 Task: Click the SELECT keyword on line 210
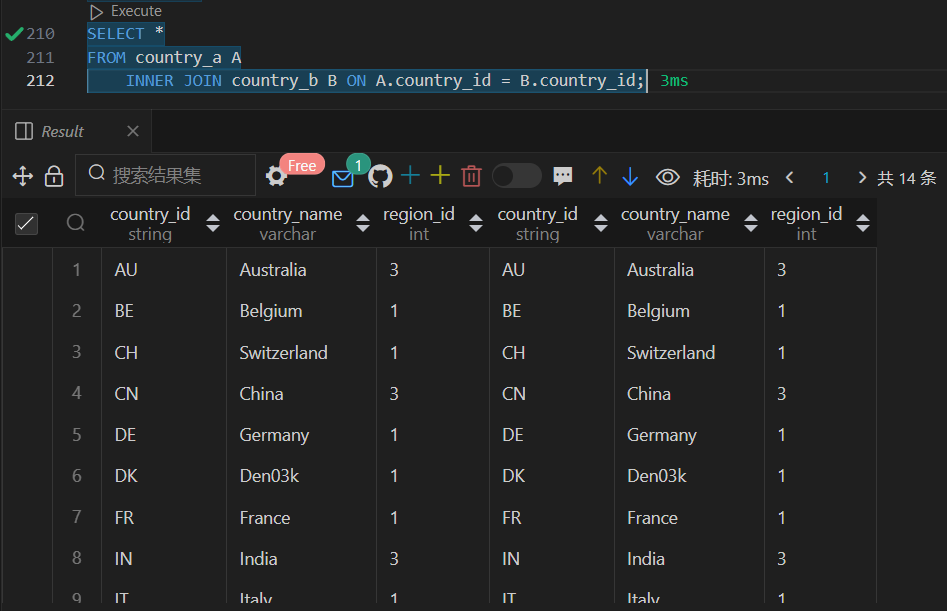click(x=116, y=34)
